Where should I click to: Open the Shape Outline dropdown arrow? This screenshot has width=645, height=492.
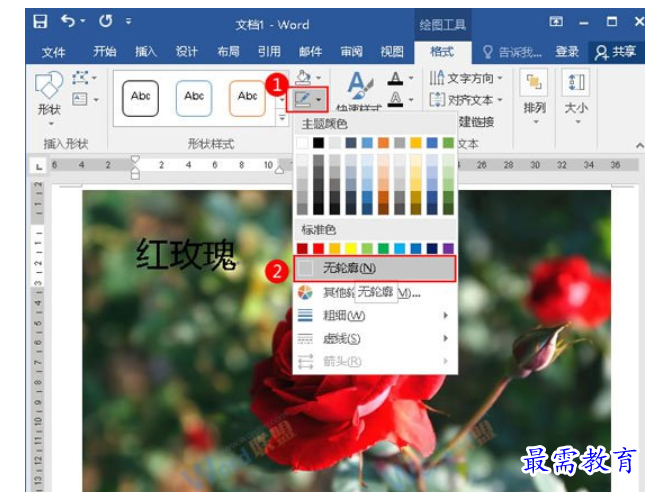point(319,100)
